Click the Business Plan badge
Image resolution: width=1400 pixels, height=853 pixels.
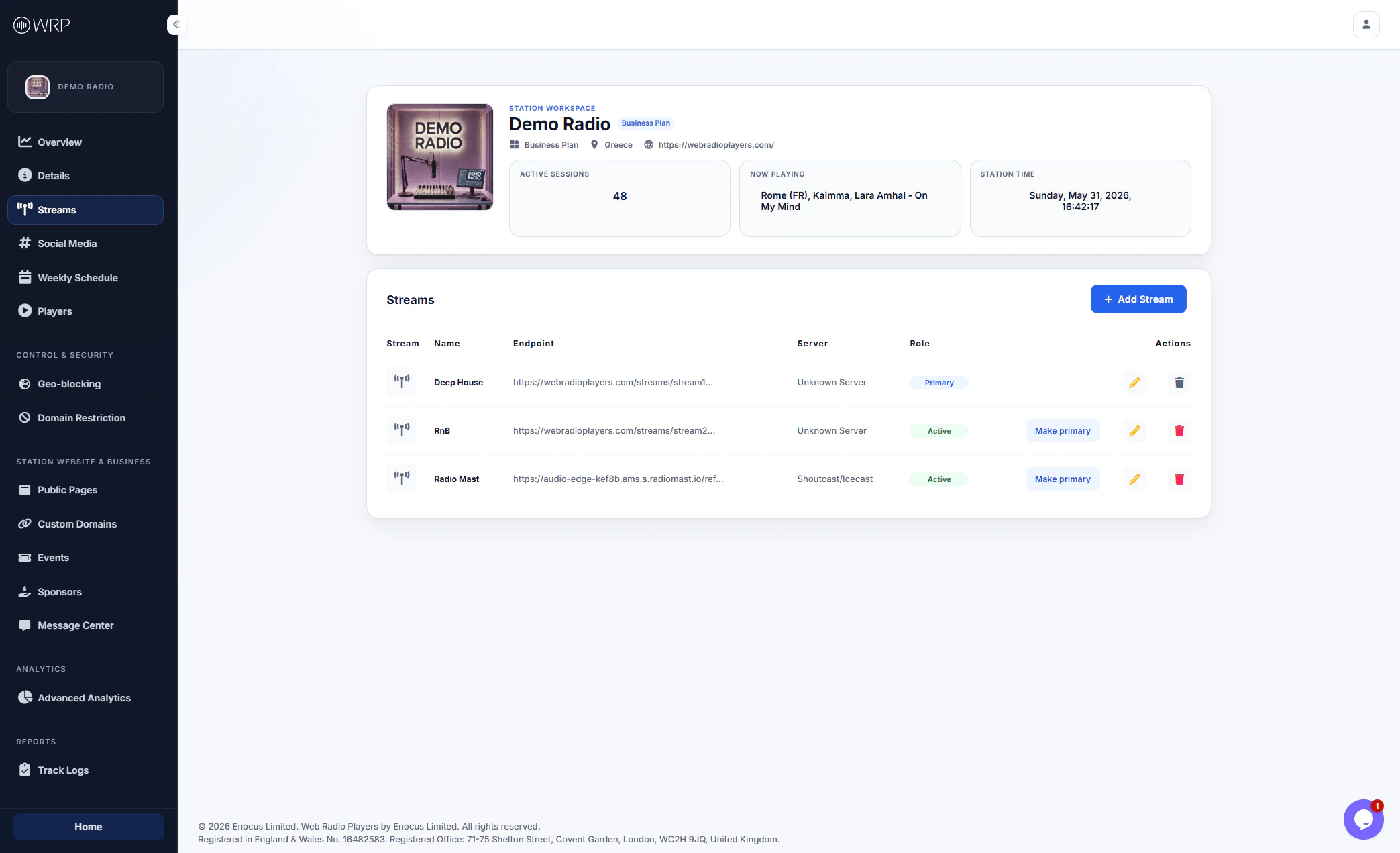(645, 123)
